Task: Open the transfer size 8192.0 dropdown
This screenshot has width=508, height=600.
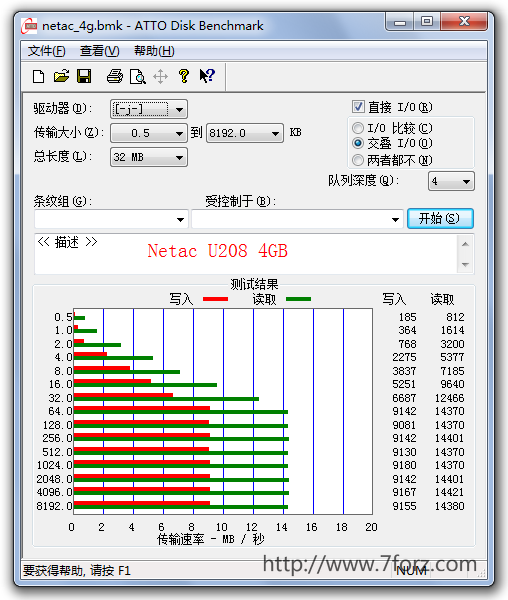Action: [245, 133]
